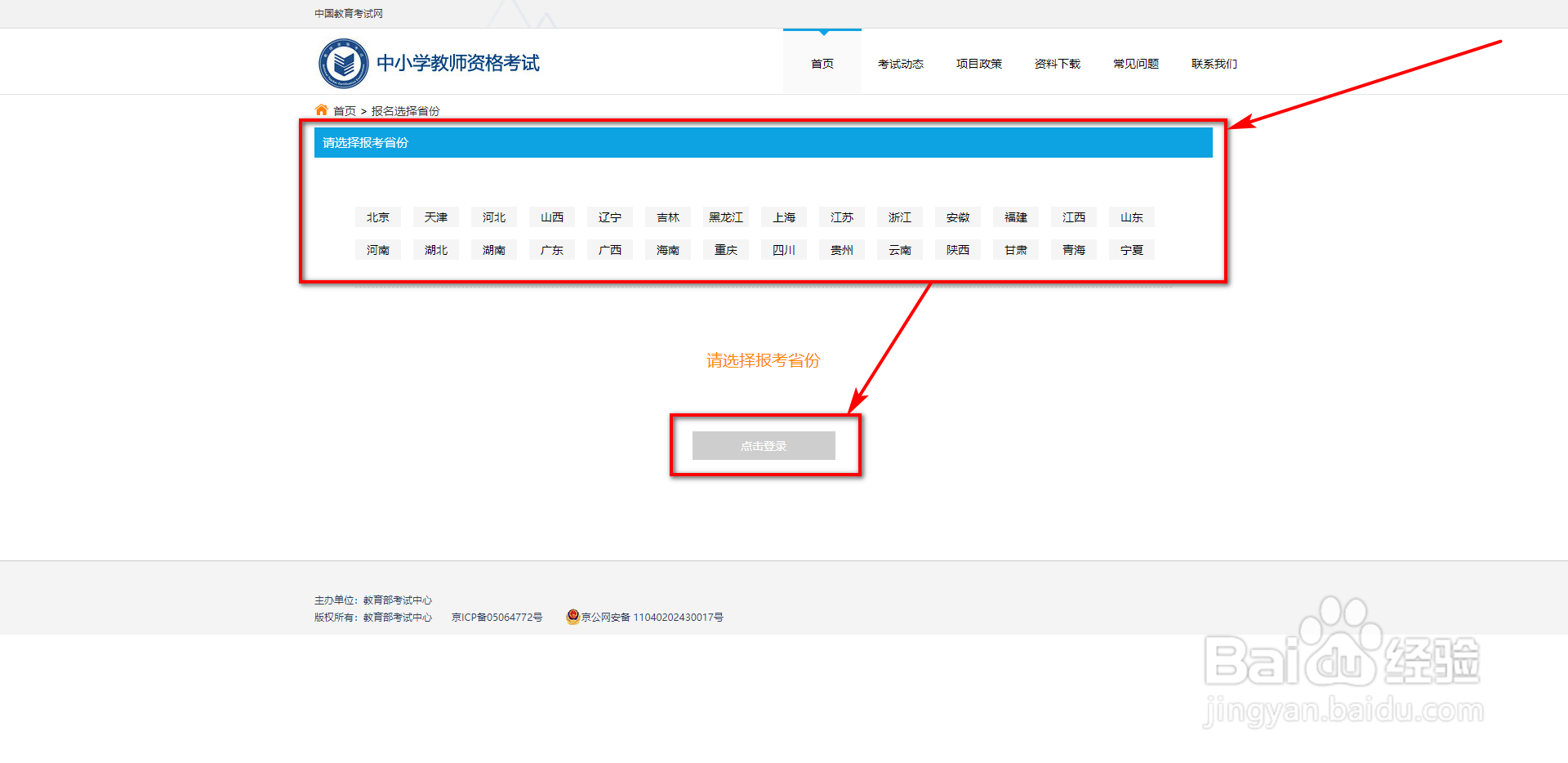
Task: Click the police badge icon near 京公网安备
Action: [572, 617]
